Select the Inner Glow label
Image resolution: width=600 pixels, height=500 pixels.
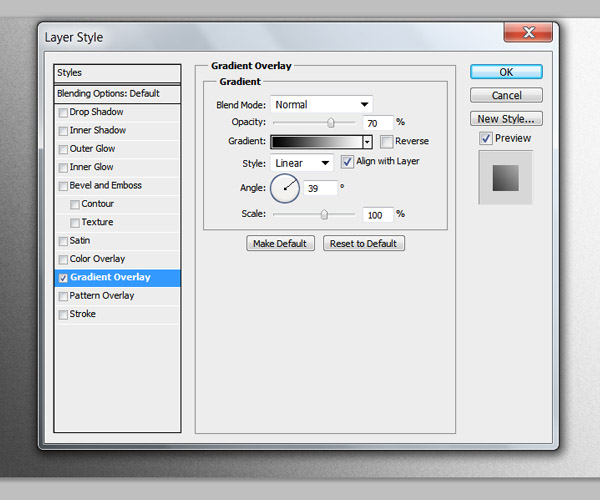point(91,167)
